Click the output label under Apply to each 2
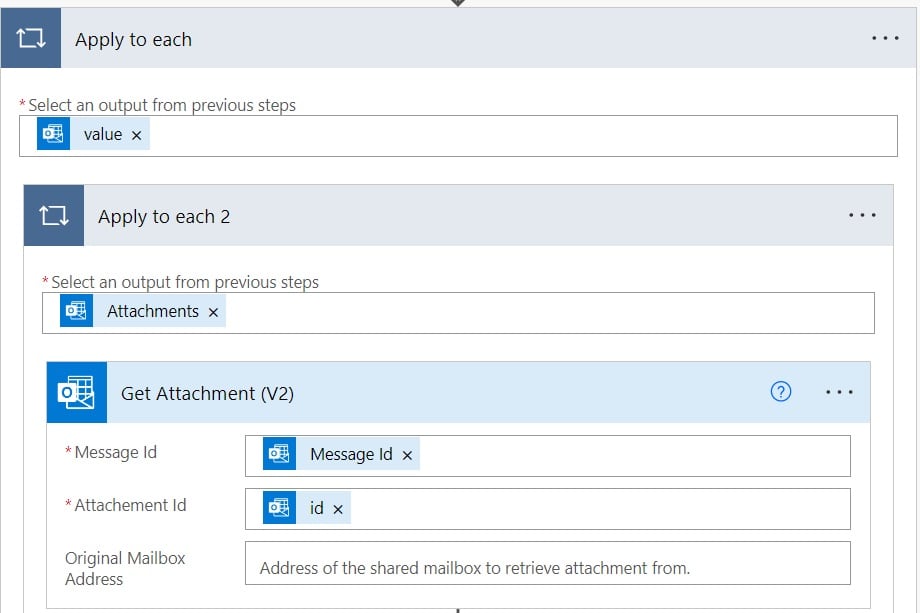This screenshot has height=613, width=920. coord(185,282)
